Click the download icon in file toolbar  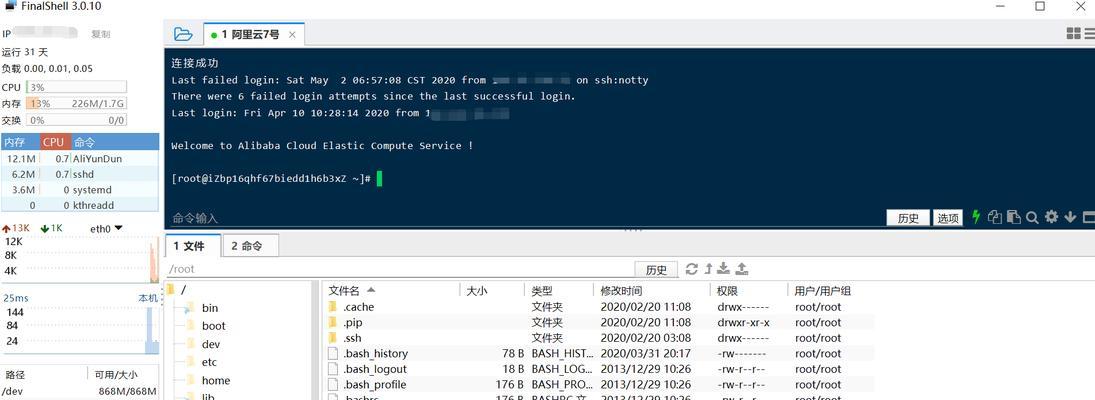coord(723,269)
